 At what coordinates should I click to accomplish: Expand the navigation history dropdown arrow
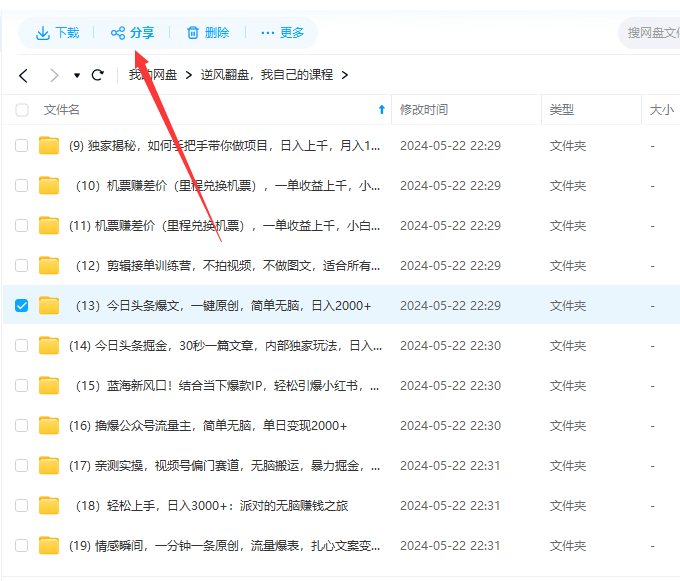tap(77, 76)
